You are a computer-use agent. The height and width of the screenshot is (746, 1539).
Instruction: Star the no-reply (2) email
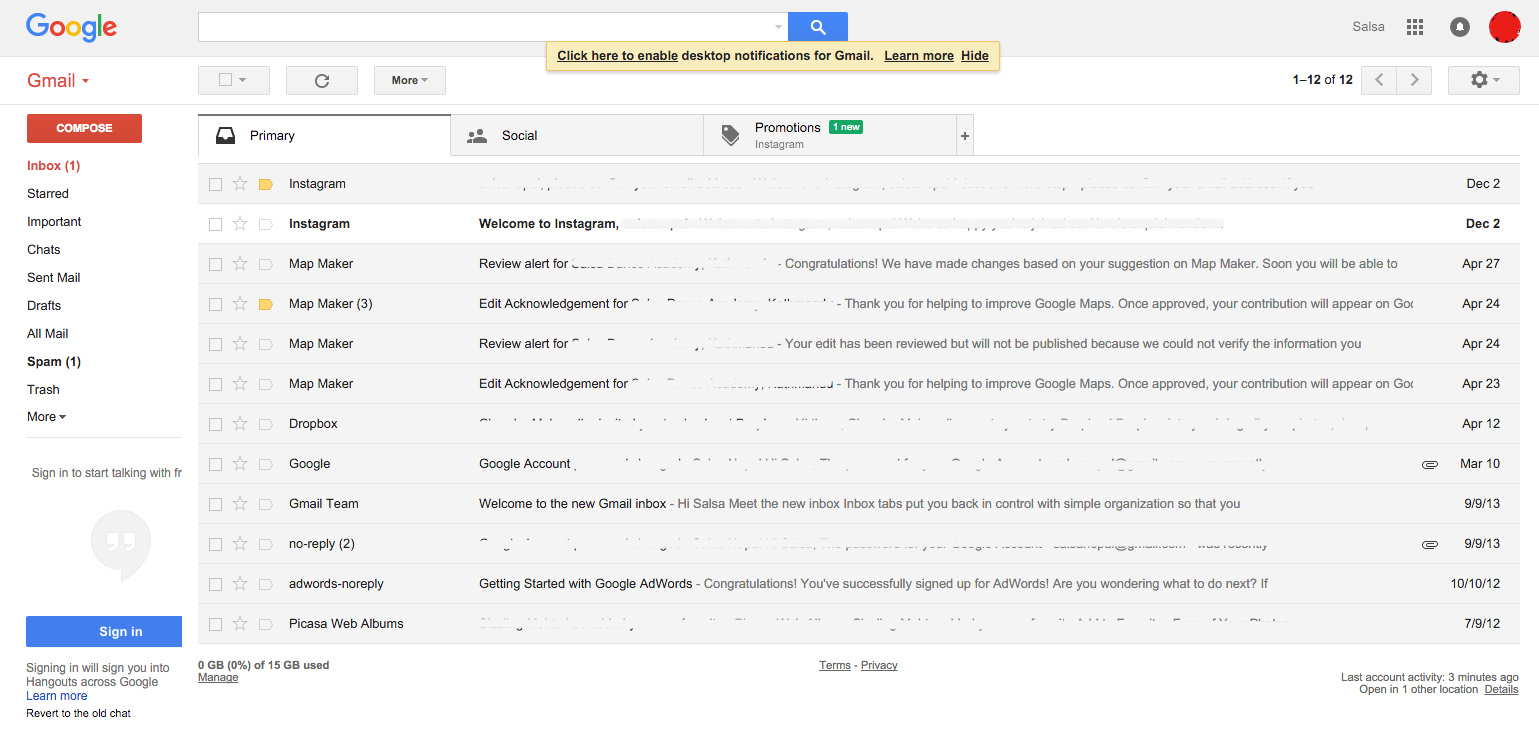coord(240,544)
